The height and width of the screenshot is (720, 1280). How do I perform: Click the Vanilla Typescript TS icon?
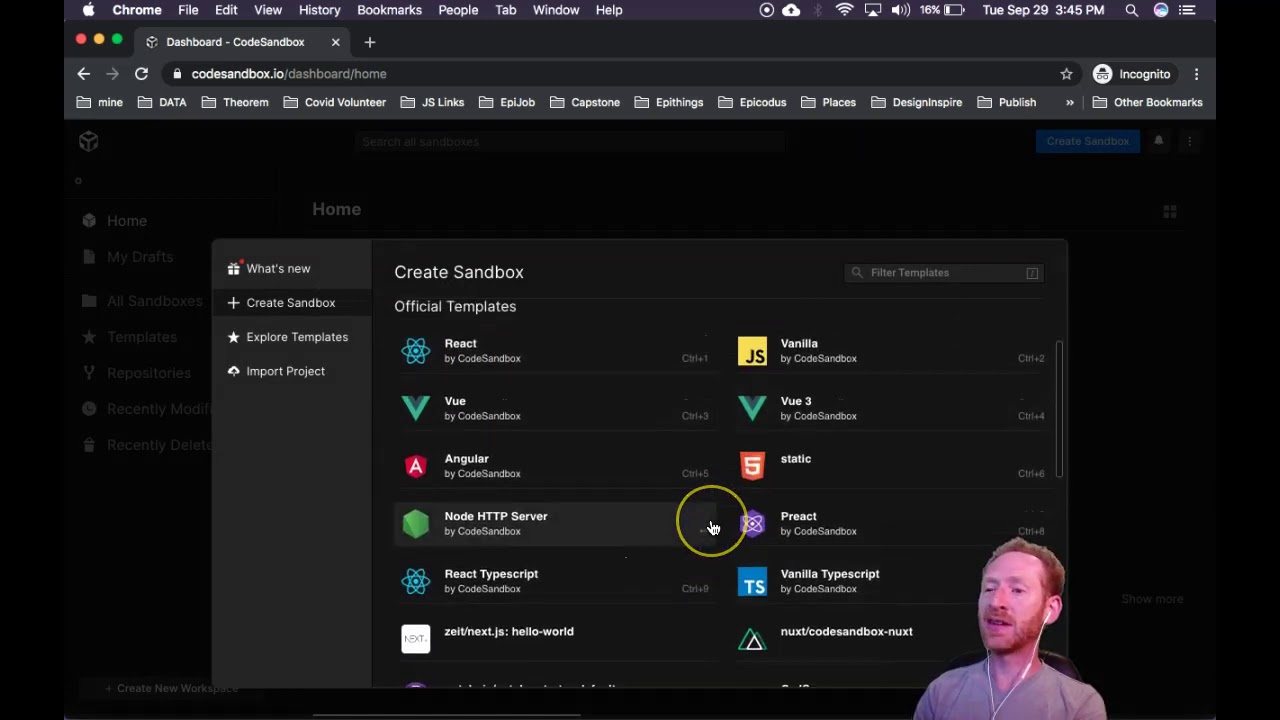pos(752,581)
